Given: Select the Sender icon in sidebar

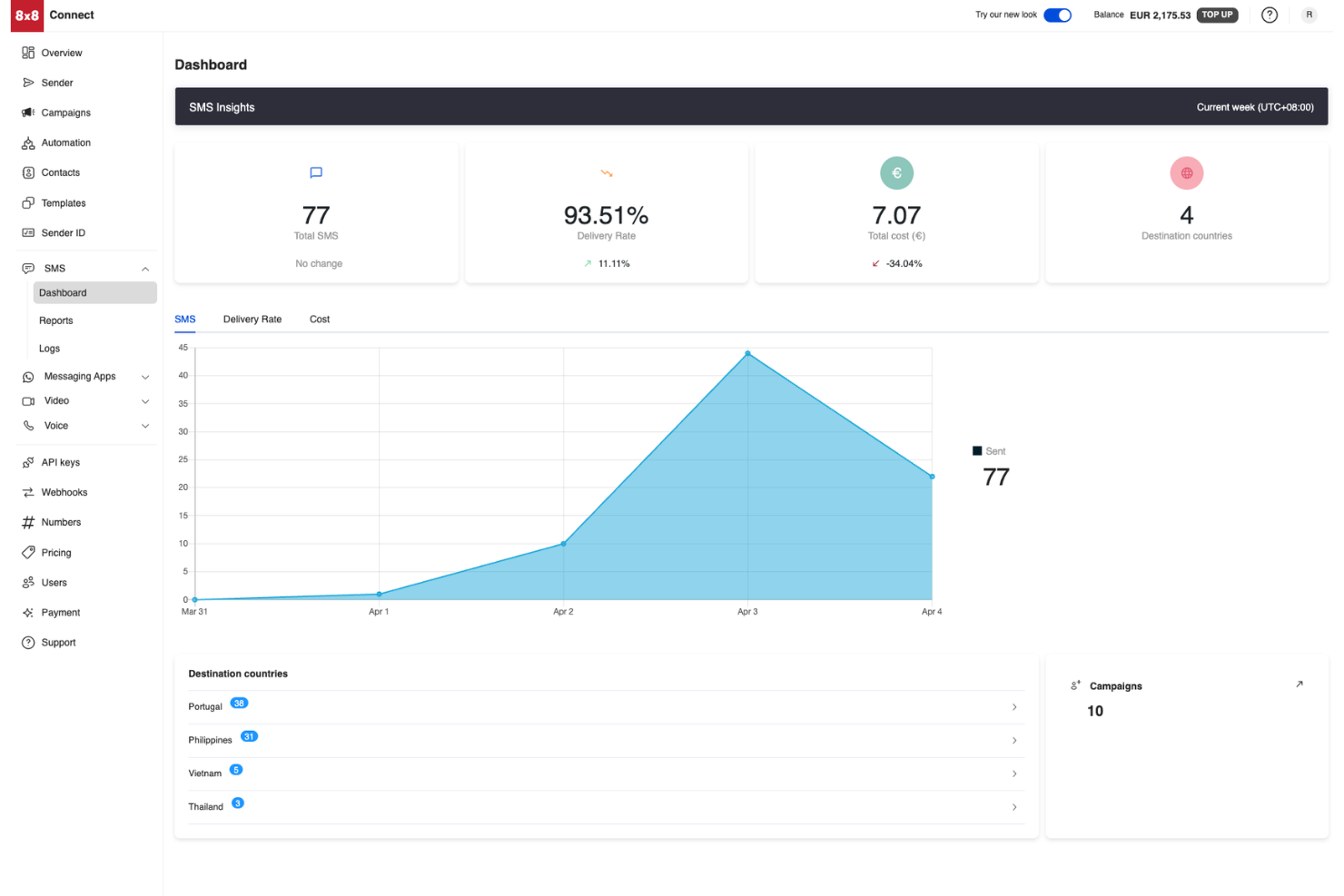Looking at the screenshot, I should (x=28, y=83).
